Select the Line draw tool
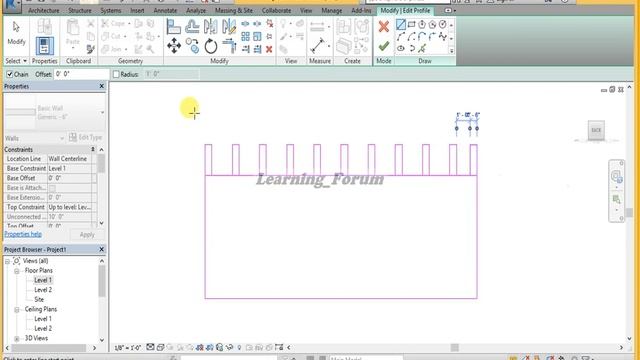 coord(401,24)
